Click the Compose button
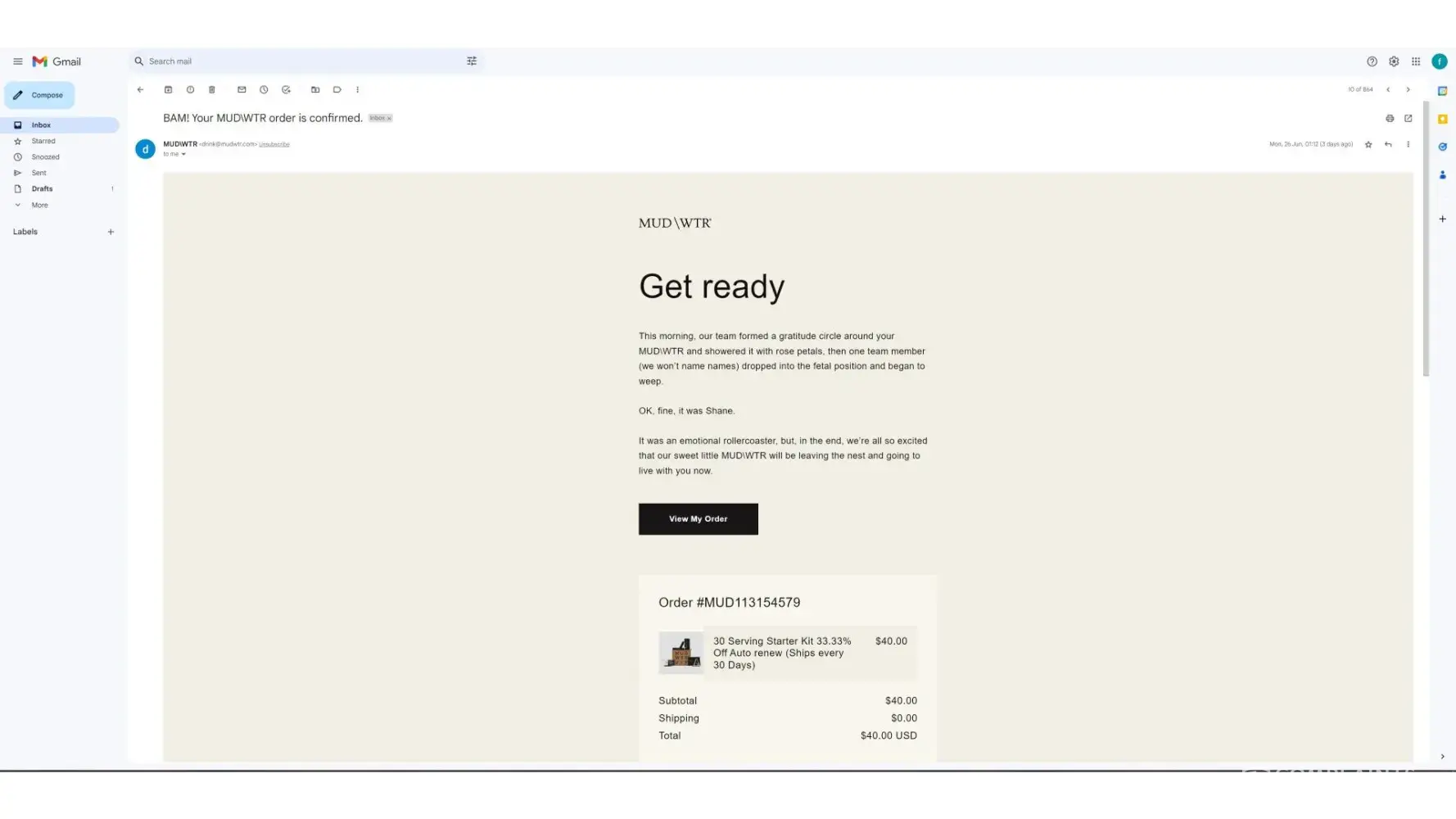This screenshot has height=819, width=1456. (39, 95)
